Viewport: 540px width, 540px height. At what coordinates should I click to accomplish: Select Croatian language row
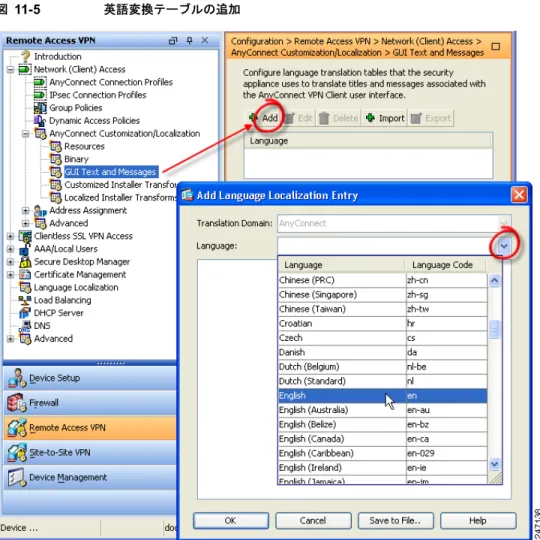coord(382,324)
